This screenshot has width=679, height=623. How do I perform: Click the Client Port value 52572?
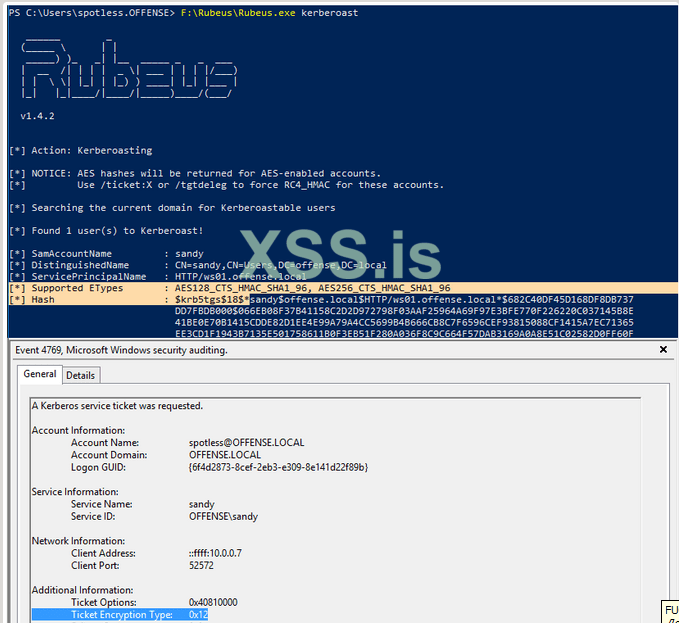pos(201,565)
